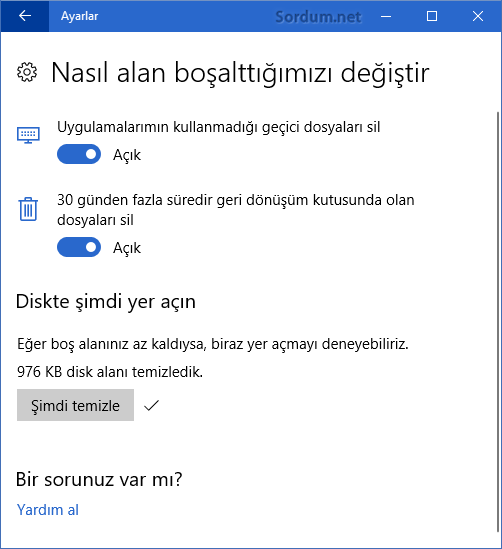Go back using the arrow in the title bar
Image resolution: width=502 pixels, height=549 pixels.
pos(25,16)
